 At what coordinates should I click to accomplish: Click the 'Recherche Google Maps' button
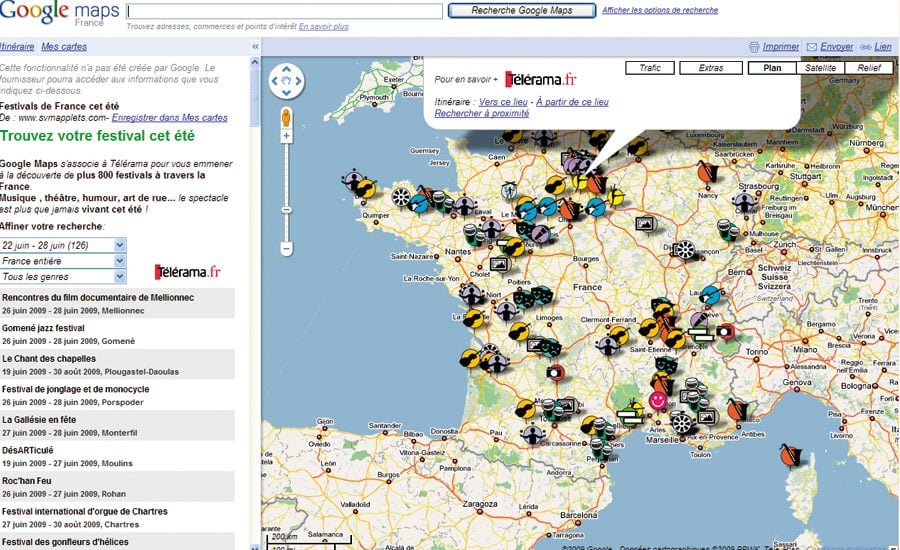[x=522, y=10]
